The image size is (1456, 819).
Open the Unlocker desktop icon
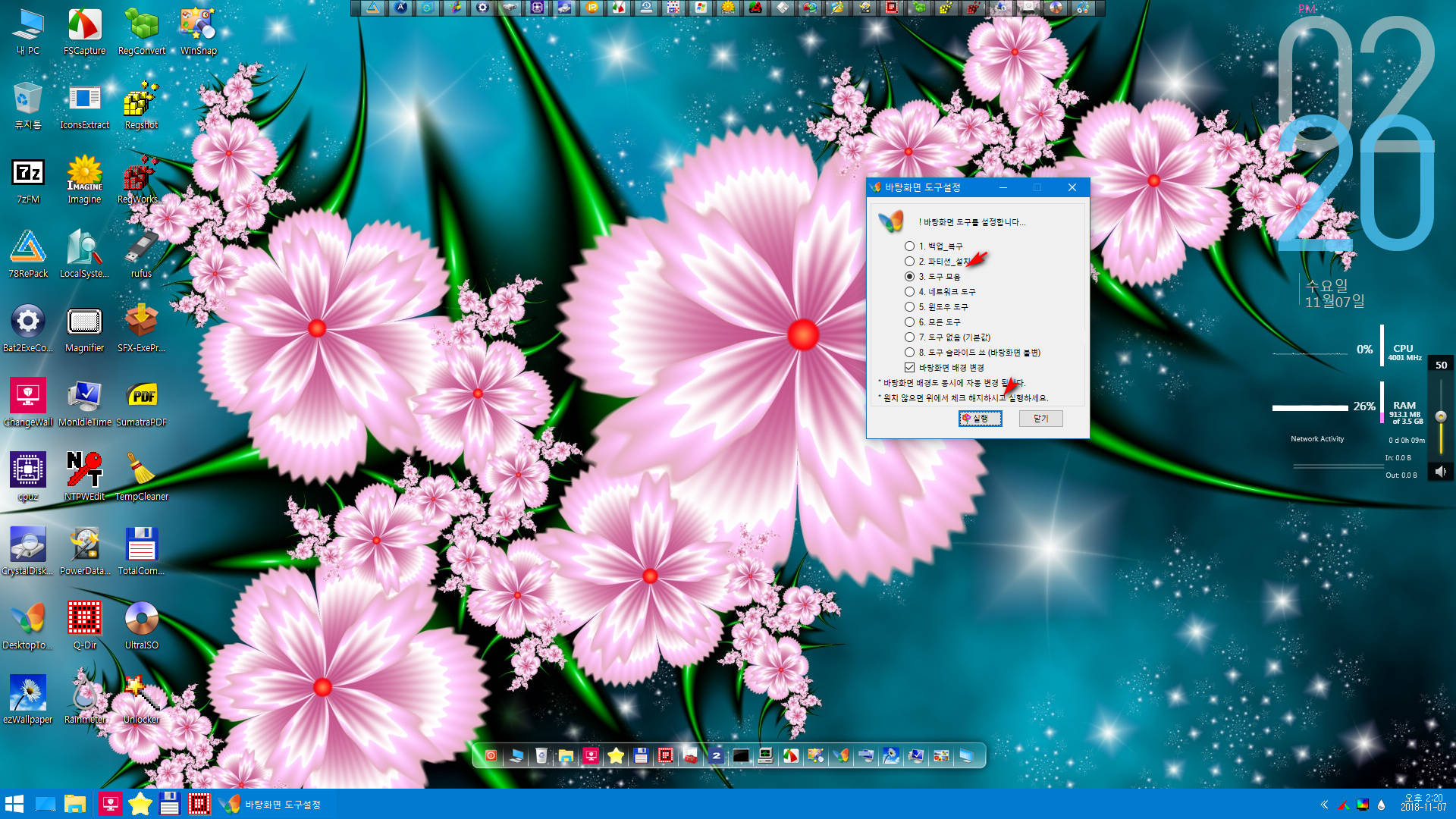click(x=141, y=701)
